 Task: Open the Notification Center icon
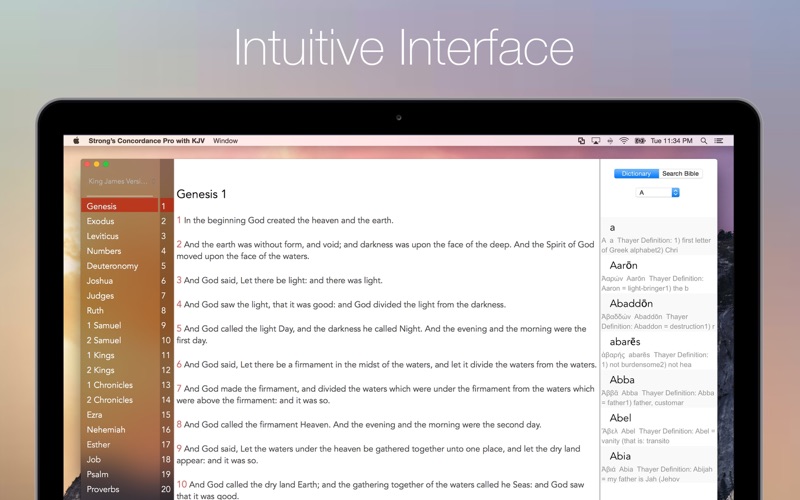719,141
